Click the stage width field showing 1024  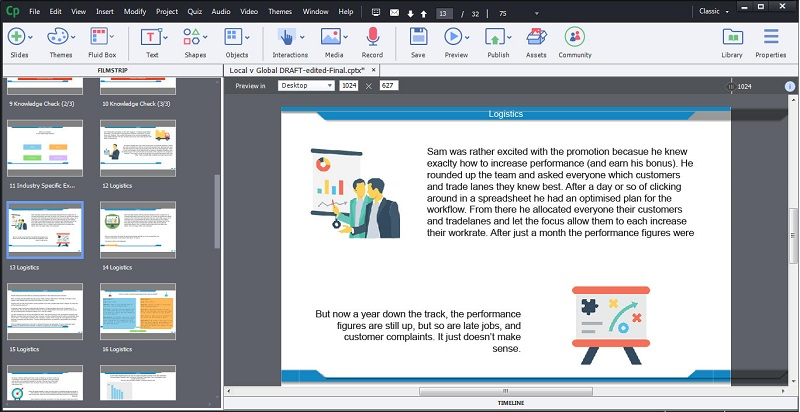tap(349, 86)
